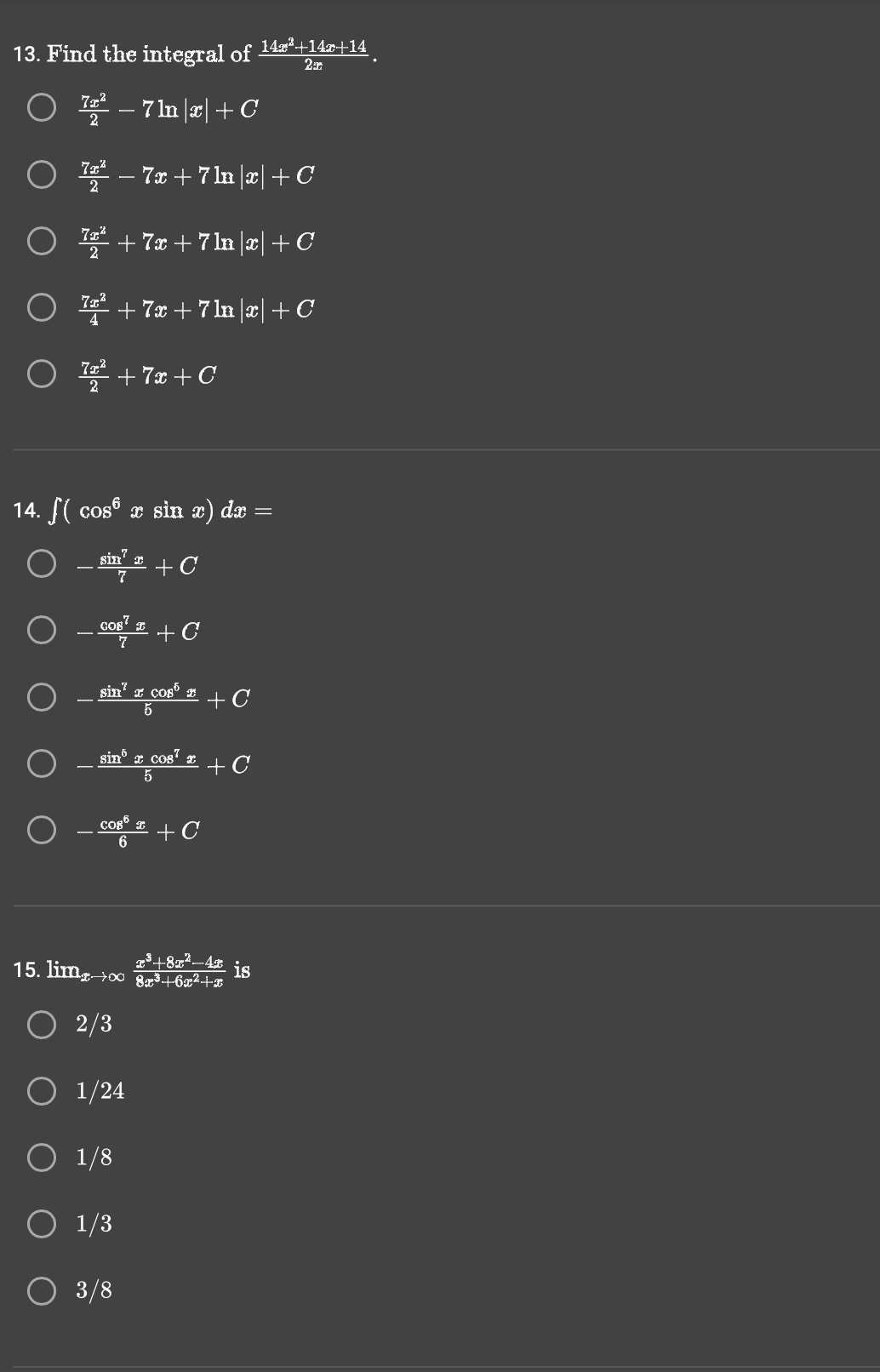Select 1/8 for the limit problem

pyautogui.click(x=41, y=1158)
